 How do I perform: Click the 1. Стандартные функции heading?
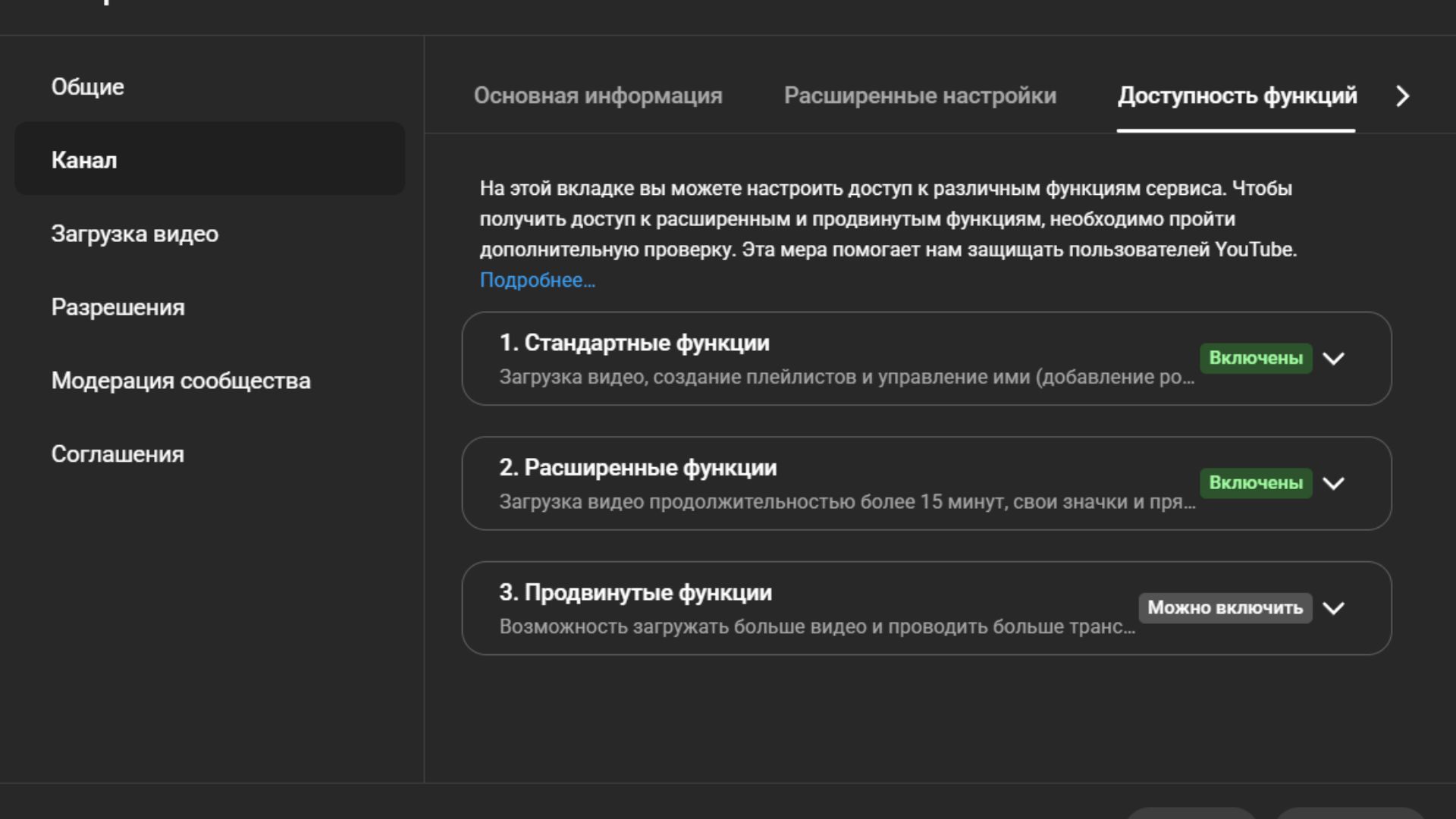click(x=634, y=344)
